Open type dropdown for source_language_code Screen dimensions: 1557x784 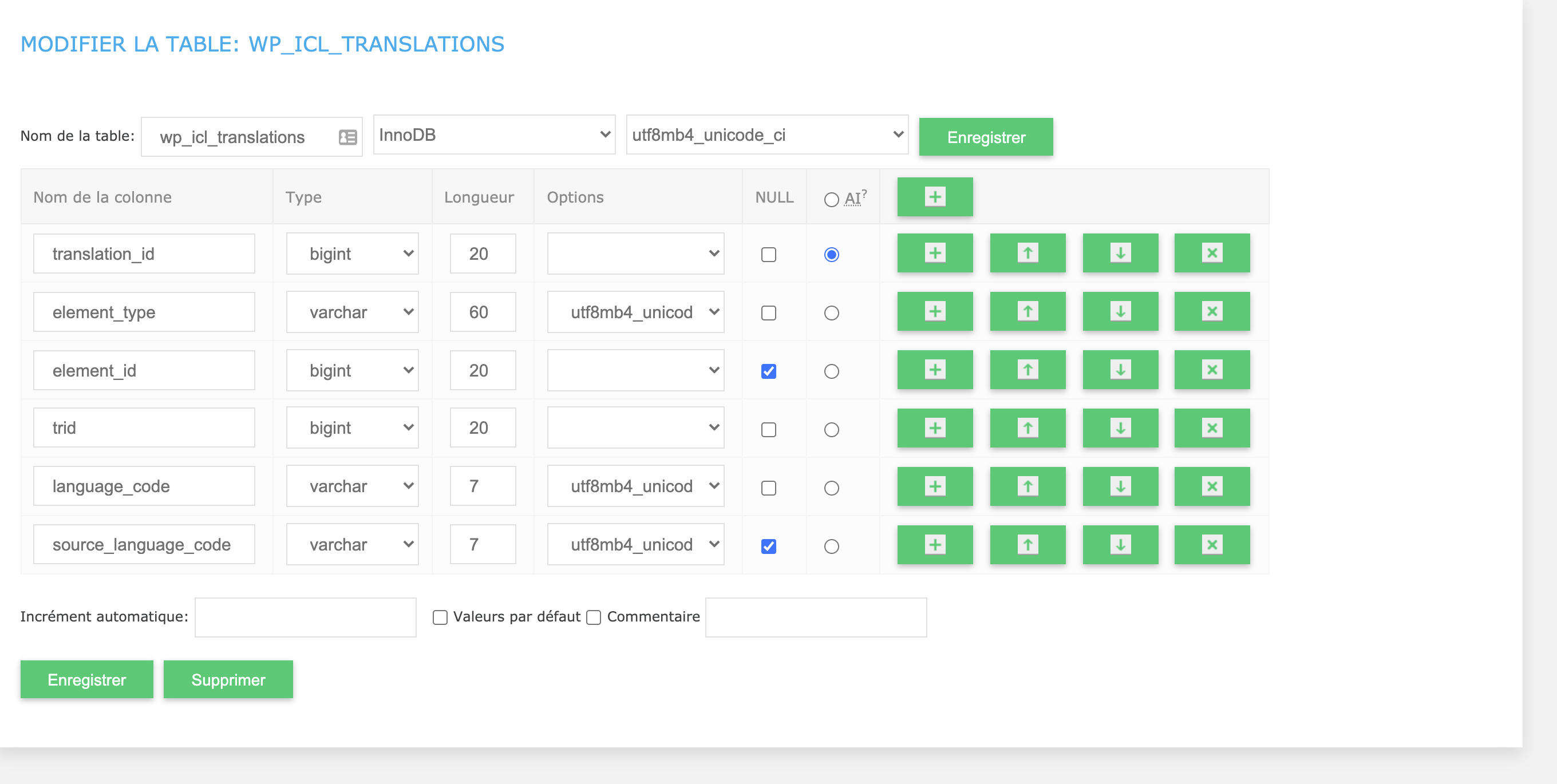point(353,545)
